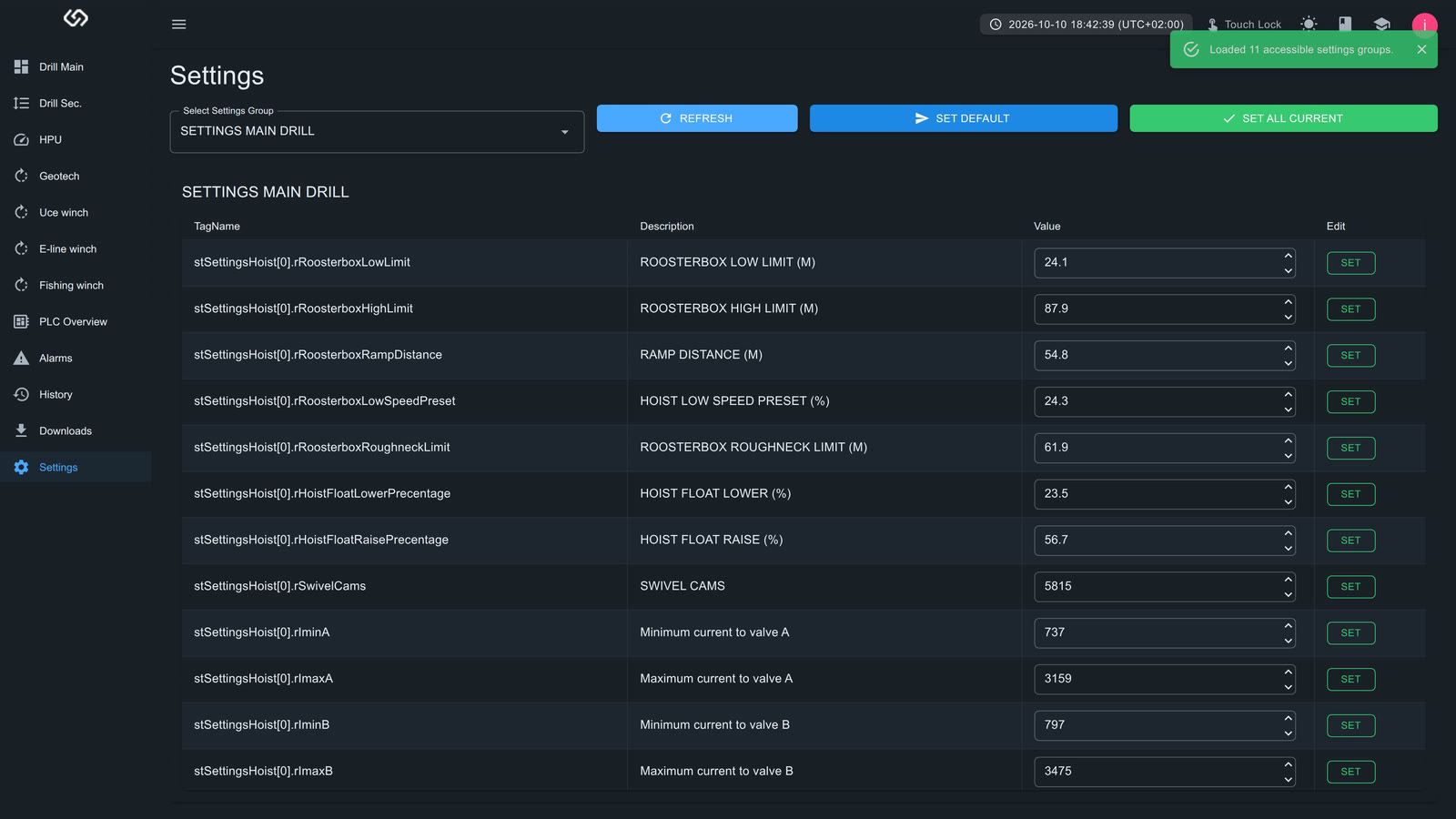Increment Roosterbox Roughneck Limit value
This screenshot has height=819, width=1456.
point(1289,440)
